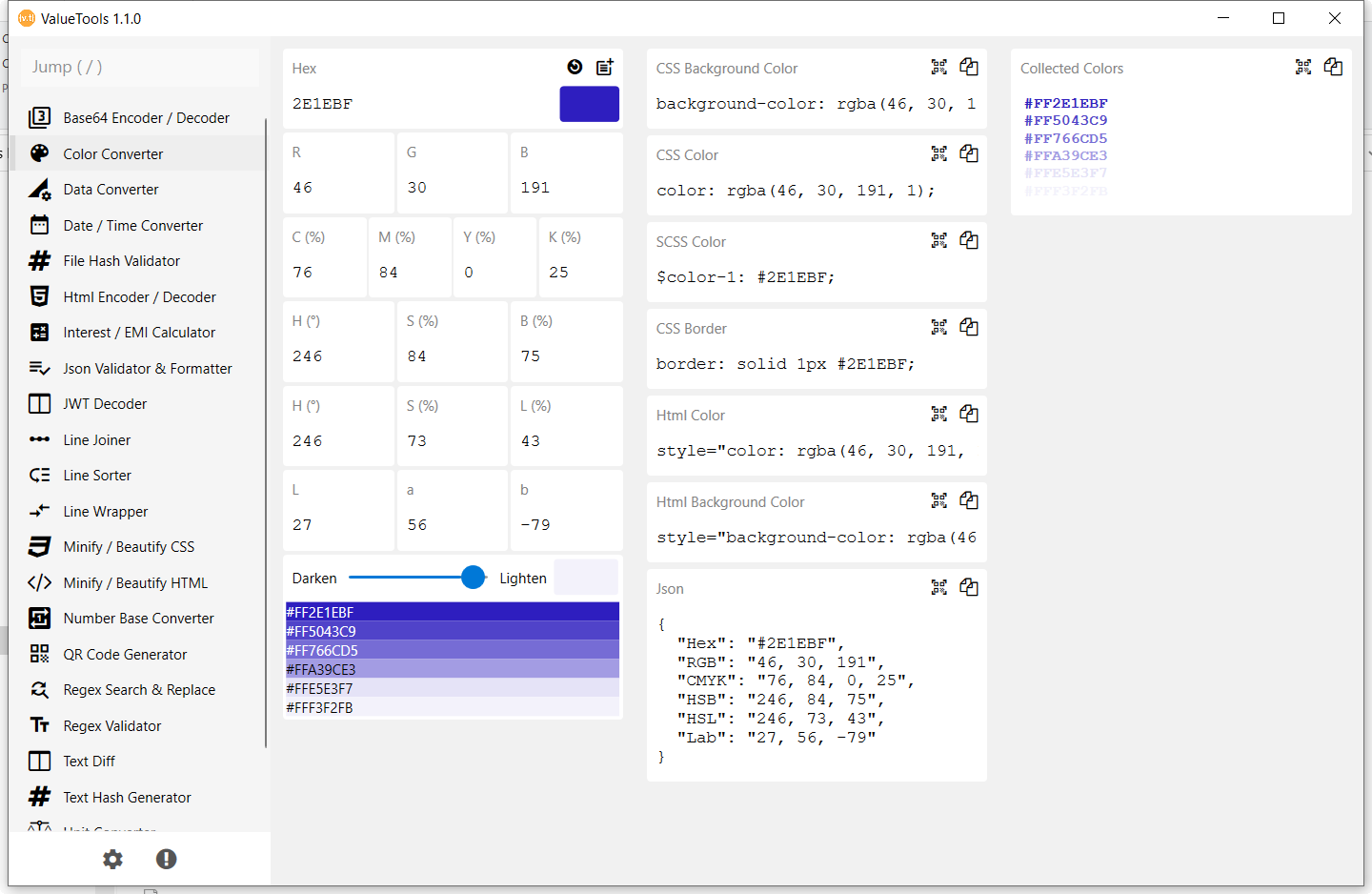This screenshot has width=1372, height=894.
Task: Click the G value field
Action: pos(453,188)
